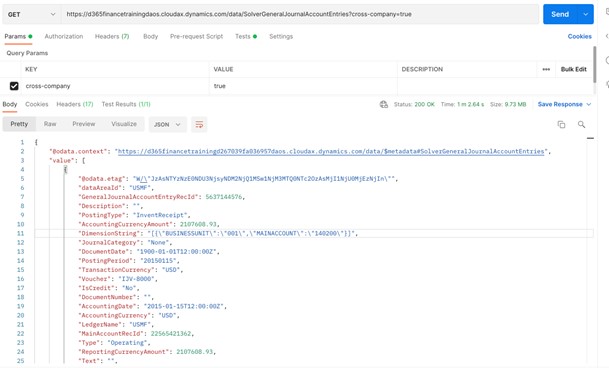Open the request Settings tab

click(x=281, y=37)
